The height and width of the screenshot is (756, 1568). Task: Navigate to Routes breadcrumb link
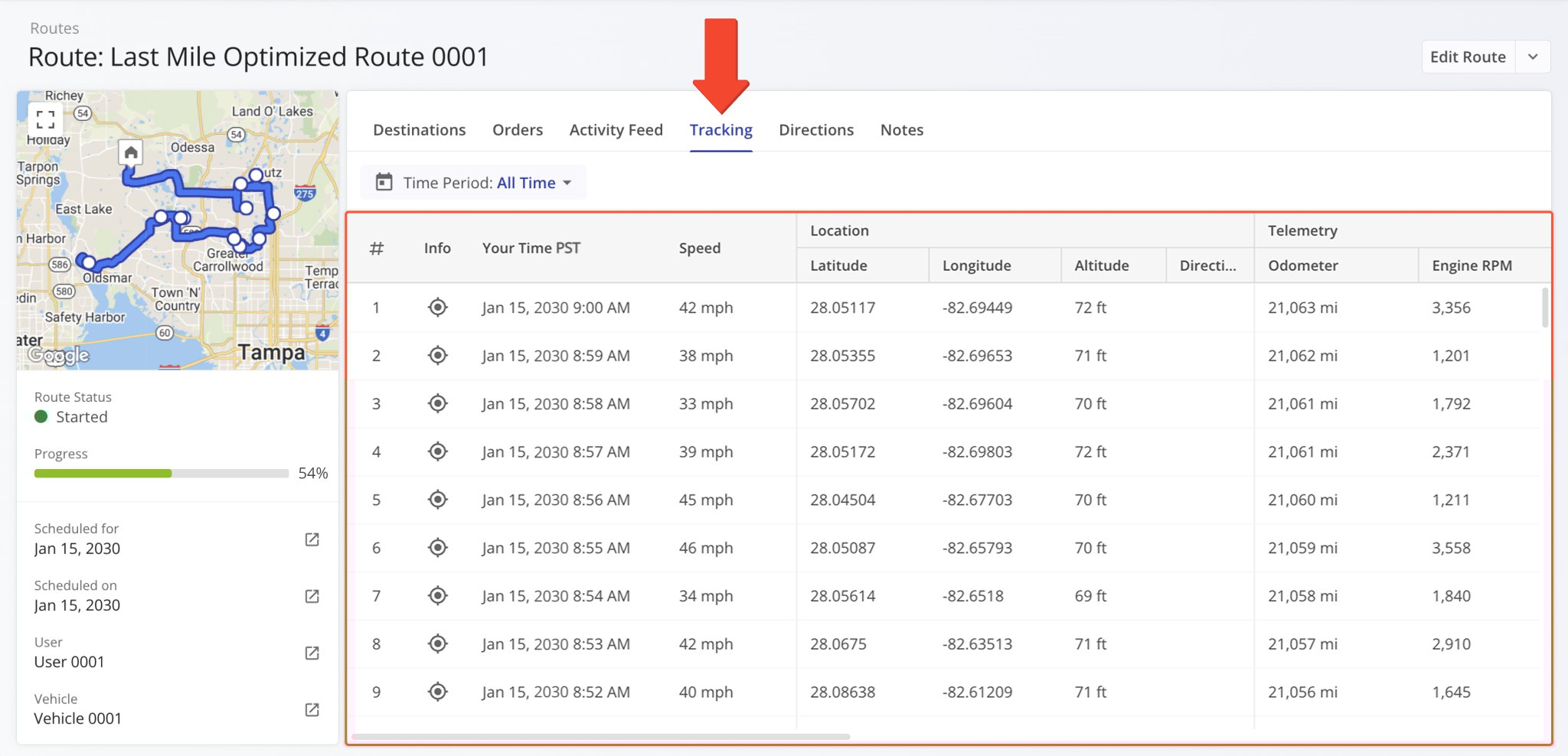54,28
